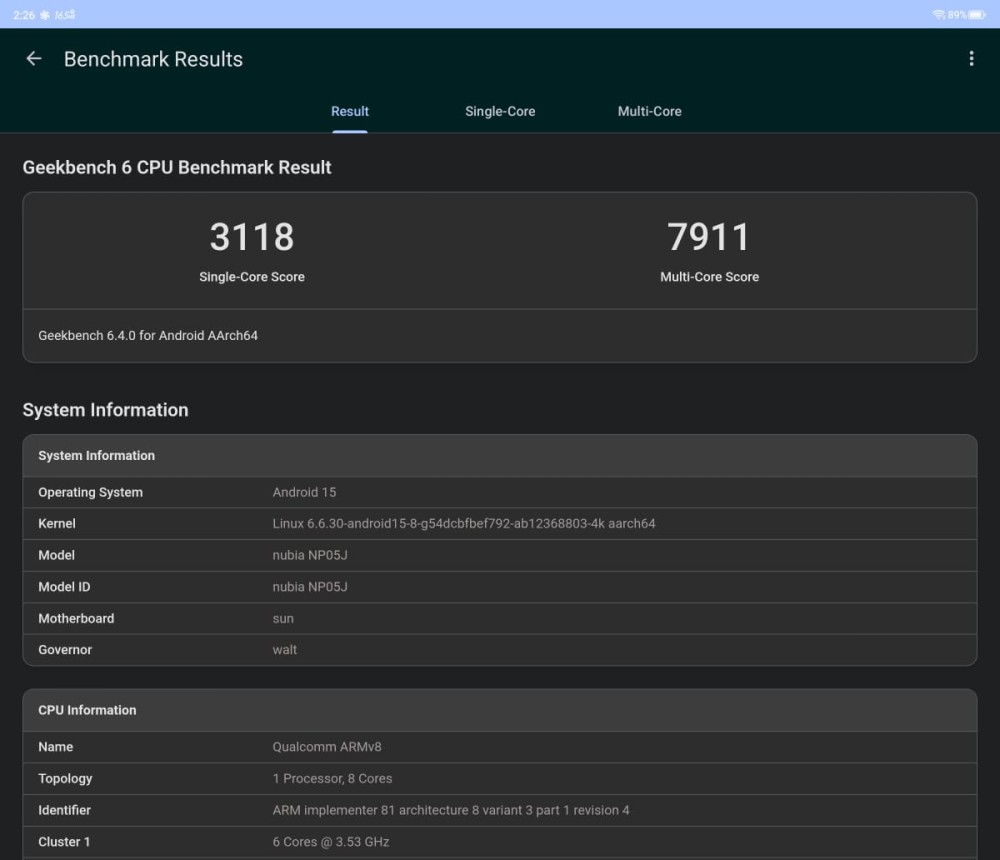
Task: Select the multi-core score value 7911
Action: 709,237
